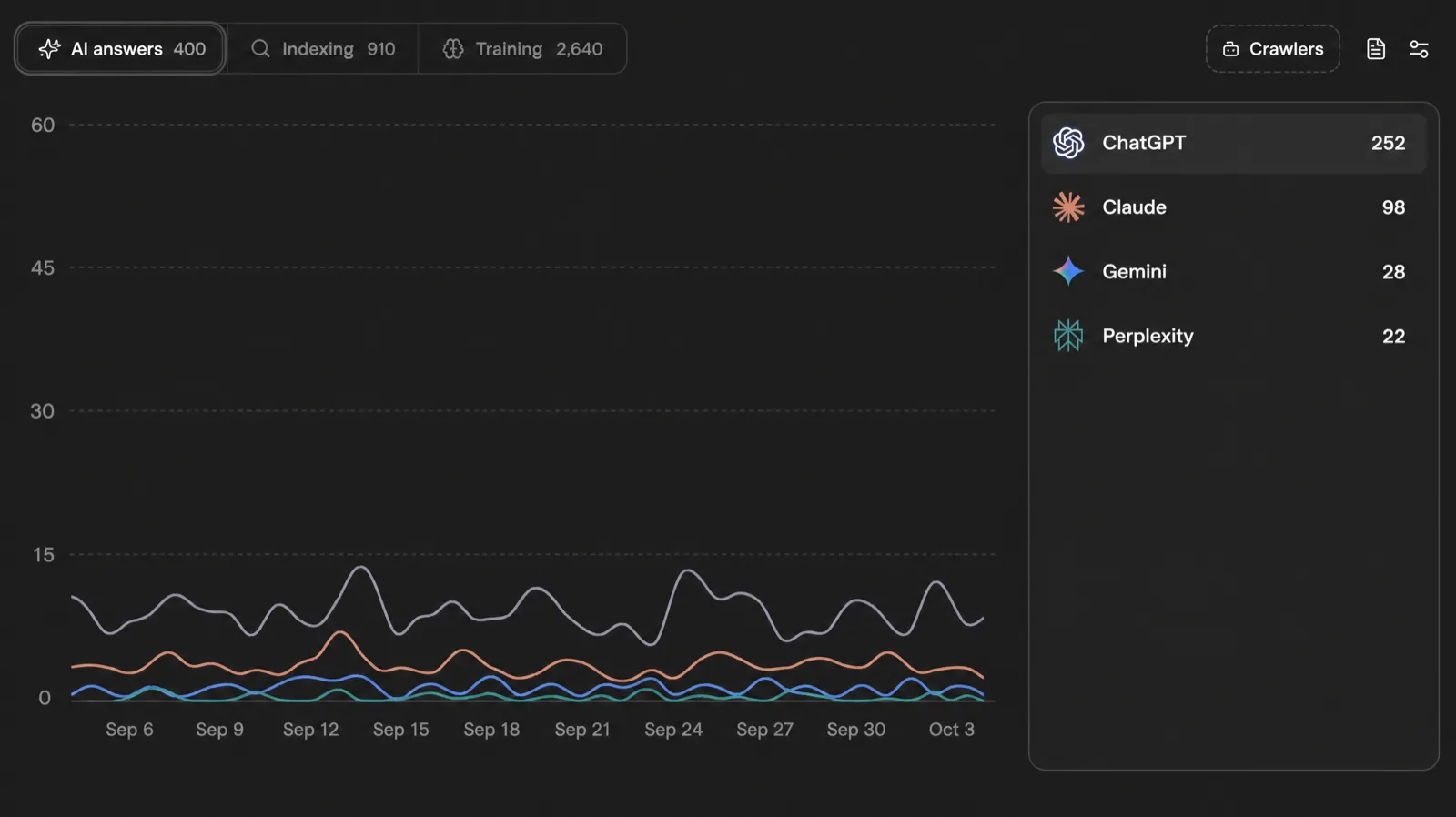Click the 15 y-axis label
The image size is (1456, 817).
(44, 554)
